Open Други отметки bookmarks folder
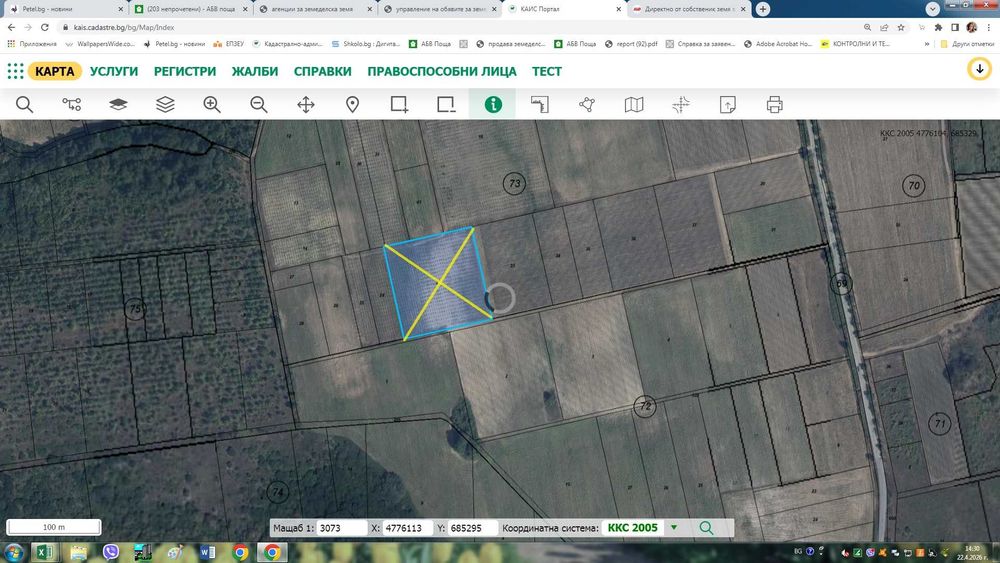Image resolution: width=1000 pixels, height=563 pixels. pyautogui.click(x=967, y=44)
